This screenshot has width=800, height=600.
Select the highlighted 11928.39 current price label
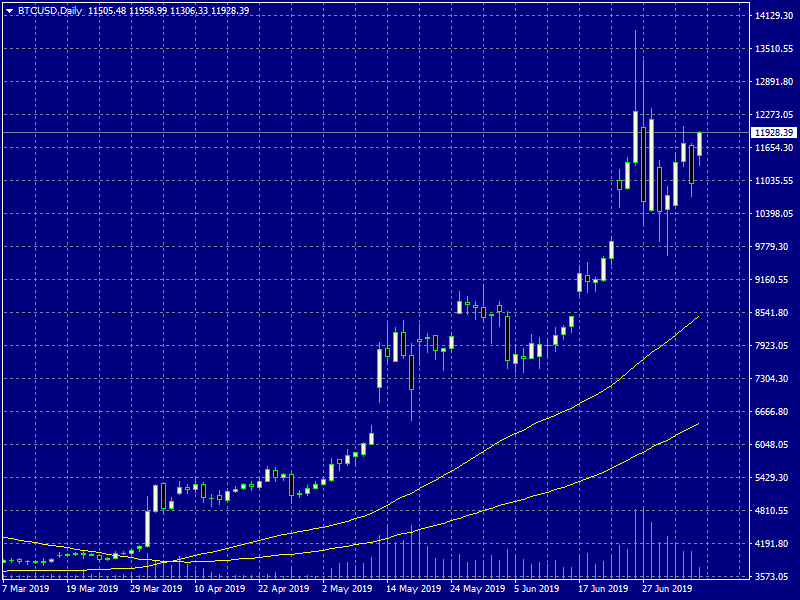[774, 133]
